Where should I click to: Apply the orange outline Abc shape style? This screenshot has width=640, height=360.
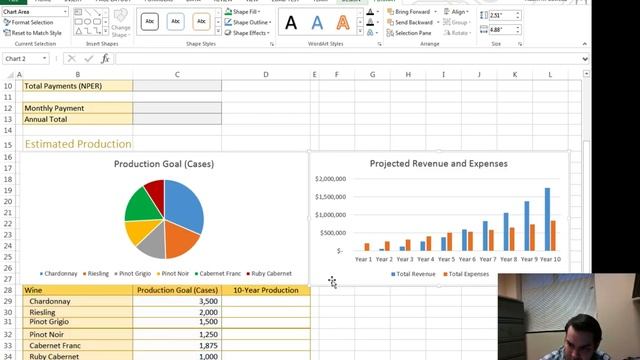coord(201,22)
